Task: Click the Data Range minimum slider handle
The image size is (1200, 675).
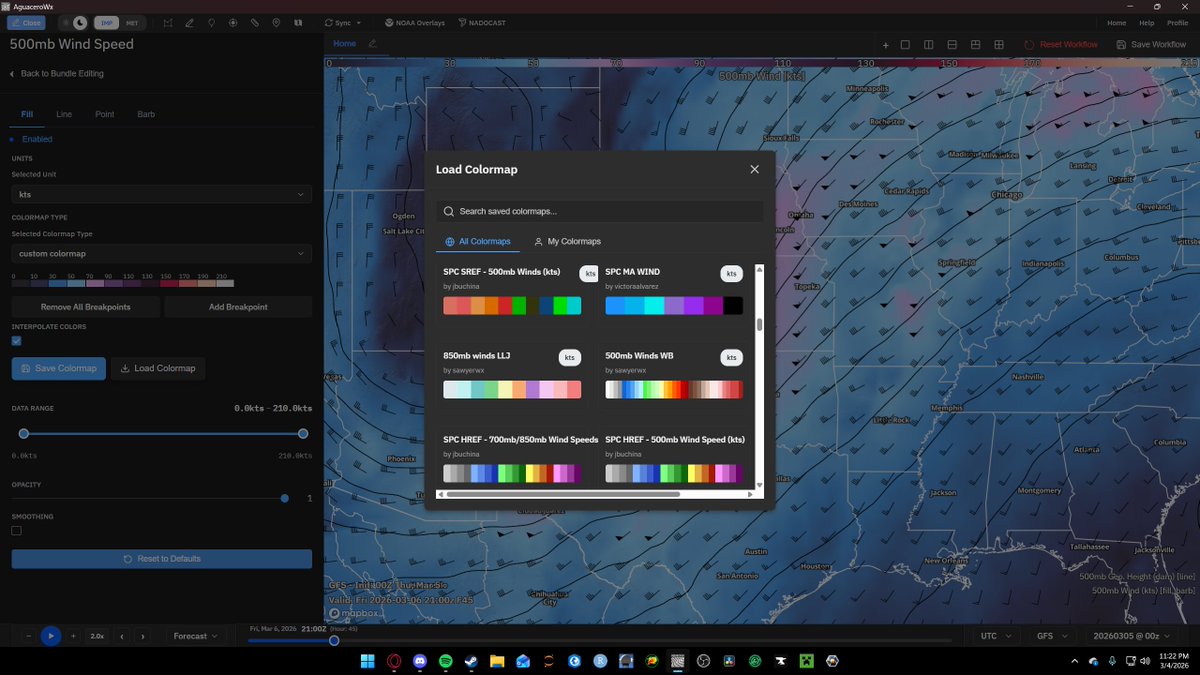Action: 24,434
